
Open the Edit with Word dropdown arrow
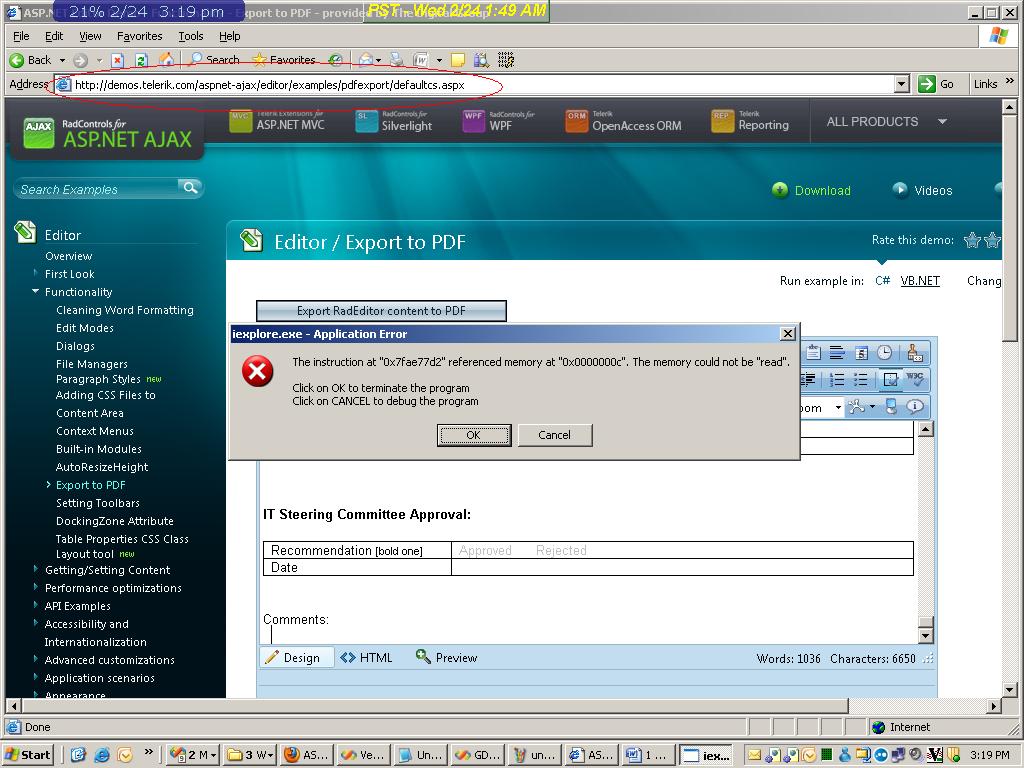[439, 60]
